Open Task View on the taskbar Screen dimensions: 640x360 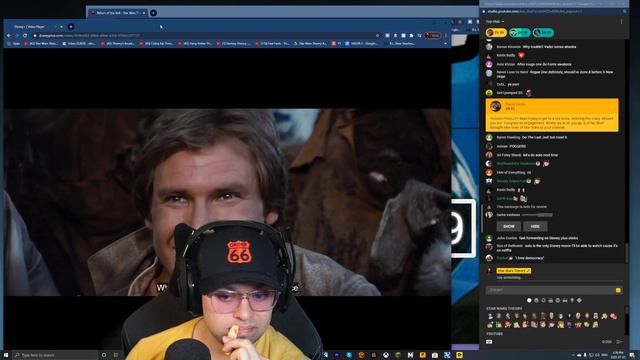(x=116, y=355)
